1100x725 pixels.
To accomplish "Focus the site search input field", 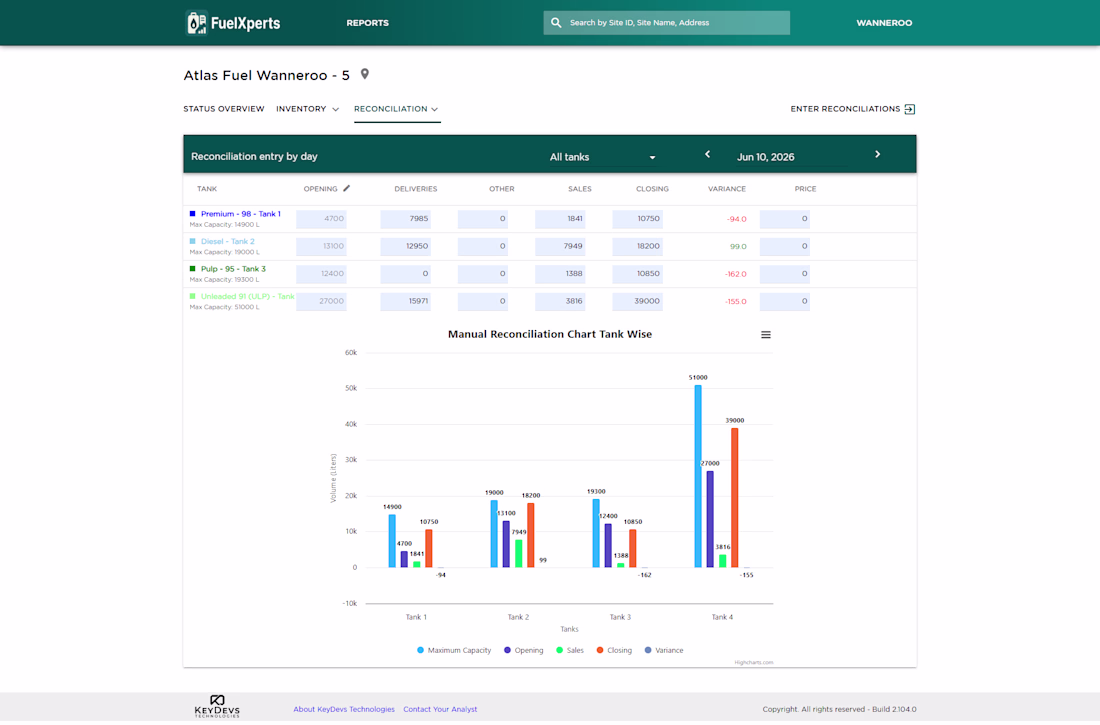I will pos(666,22).
